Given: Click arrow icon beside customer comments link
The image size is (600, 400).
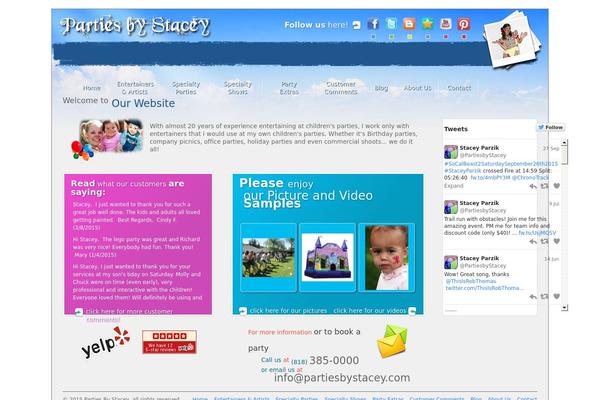Looking at the screenshot, I should tap(79, 312).
